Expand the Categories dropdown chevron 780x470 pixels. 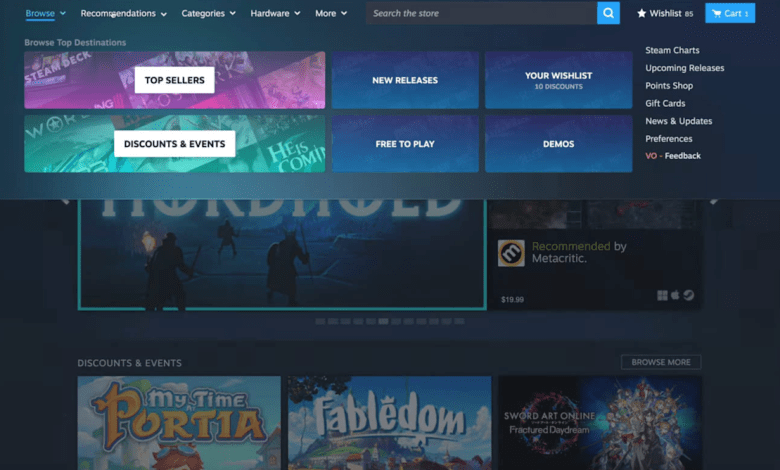232,13
